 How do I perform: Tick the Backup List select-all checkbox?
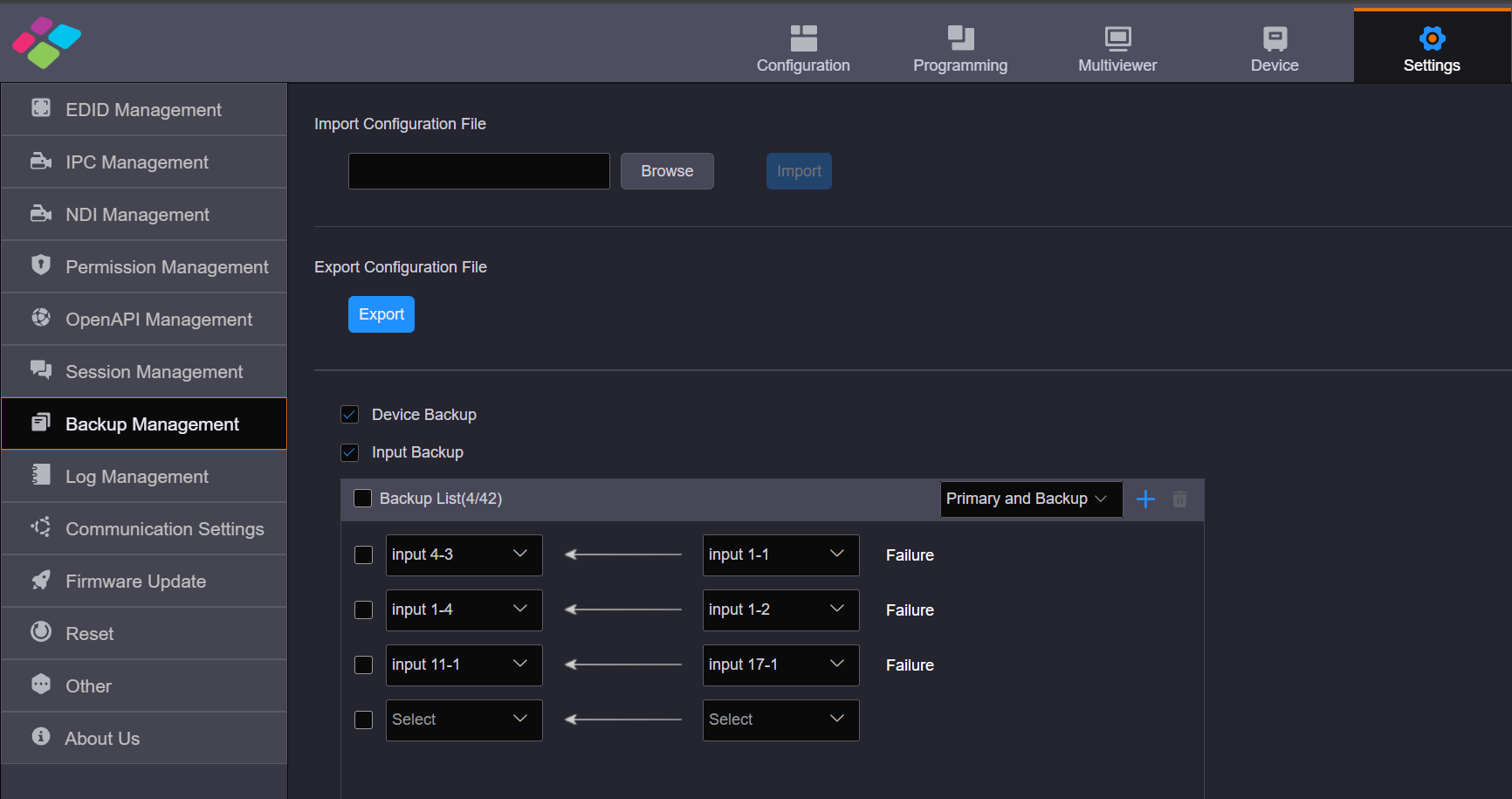(362, 499)
